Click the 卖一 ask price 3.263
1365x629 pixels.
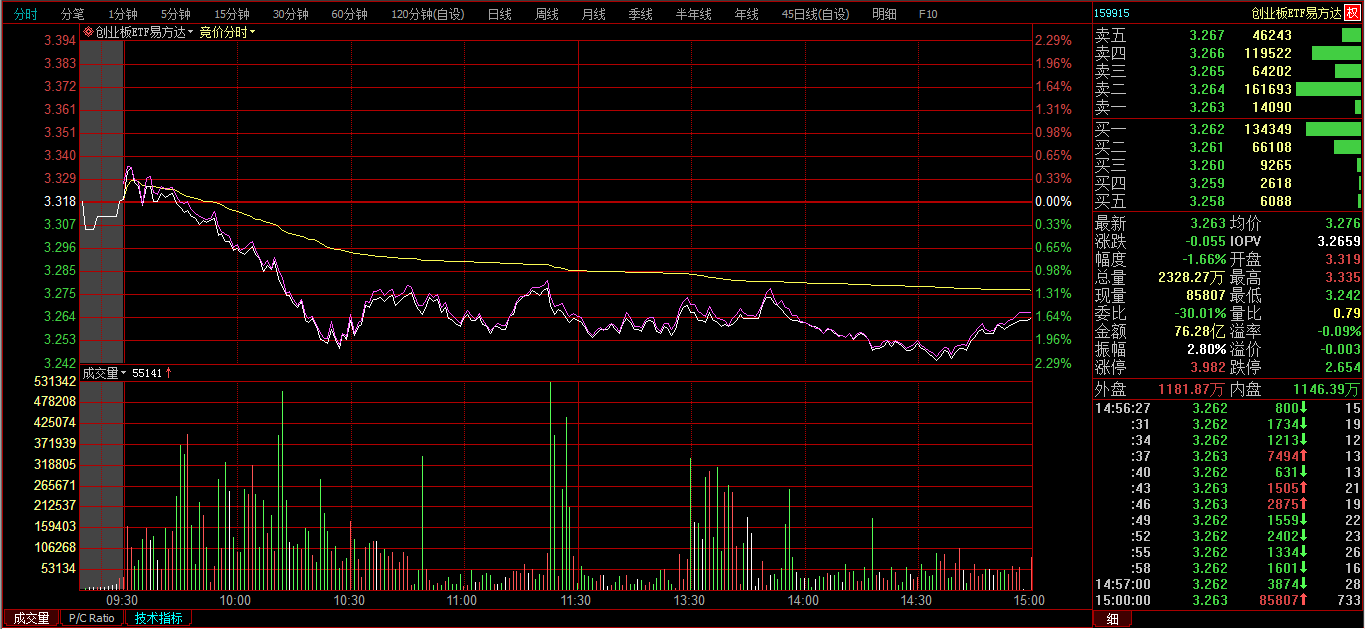tap(1206, 107)
